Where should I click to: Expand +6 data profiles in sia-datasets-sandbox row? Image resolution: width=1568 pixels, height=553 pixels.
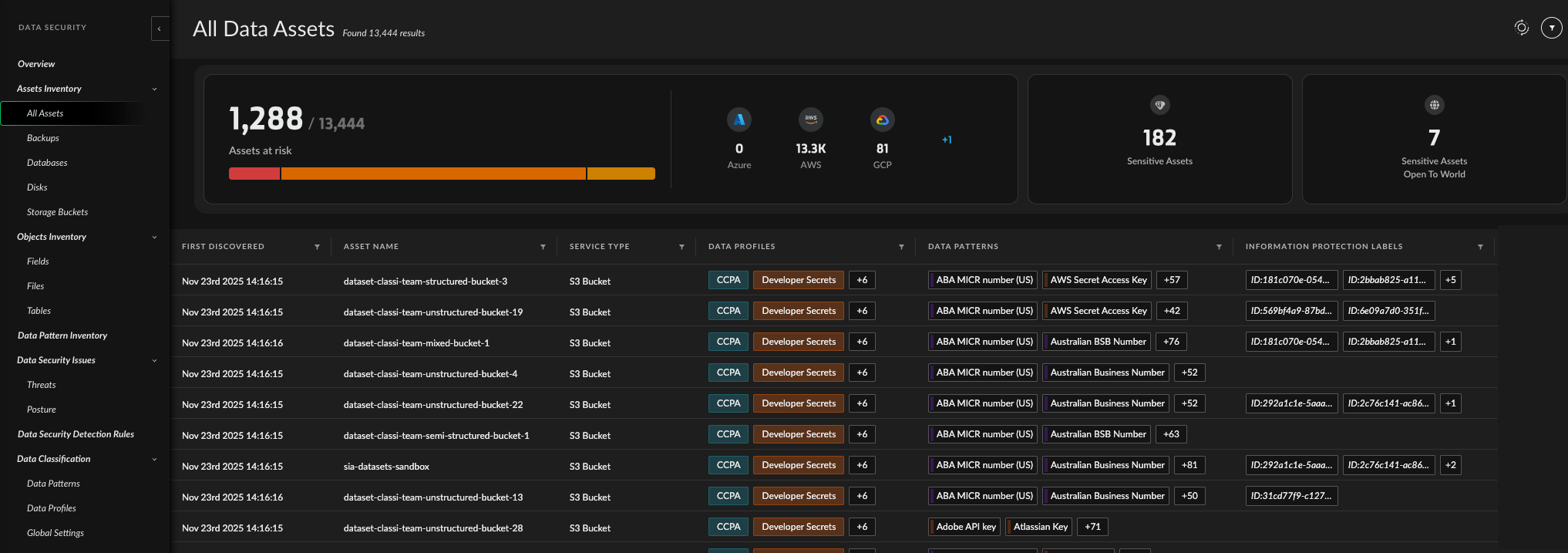[862, 465]
